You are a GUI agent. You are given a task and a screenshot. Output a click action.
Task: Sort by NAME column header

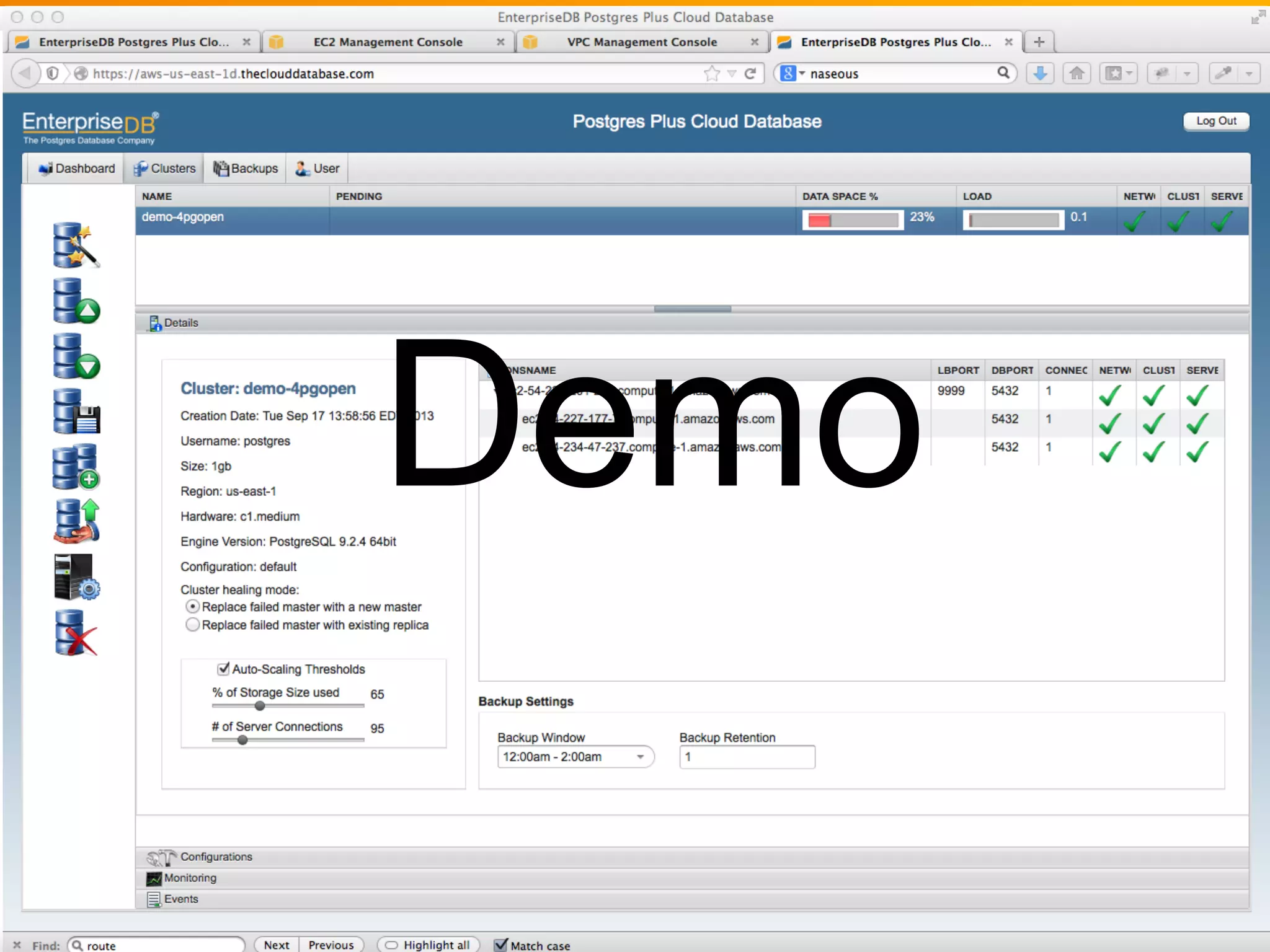click(233, 196)
